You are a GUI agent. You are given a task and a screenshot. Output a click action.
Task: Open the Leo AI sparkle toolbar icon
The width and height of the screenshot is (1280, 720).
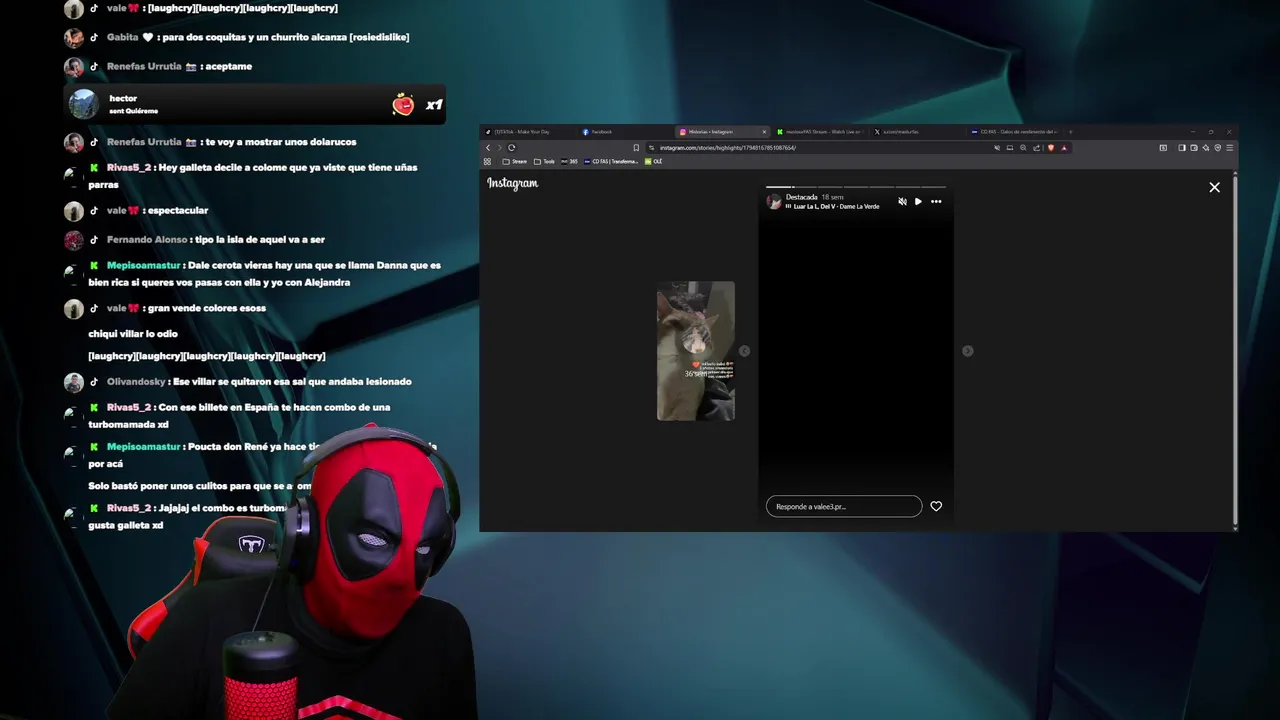pyautogui.click(x=1205, y=148)
